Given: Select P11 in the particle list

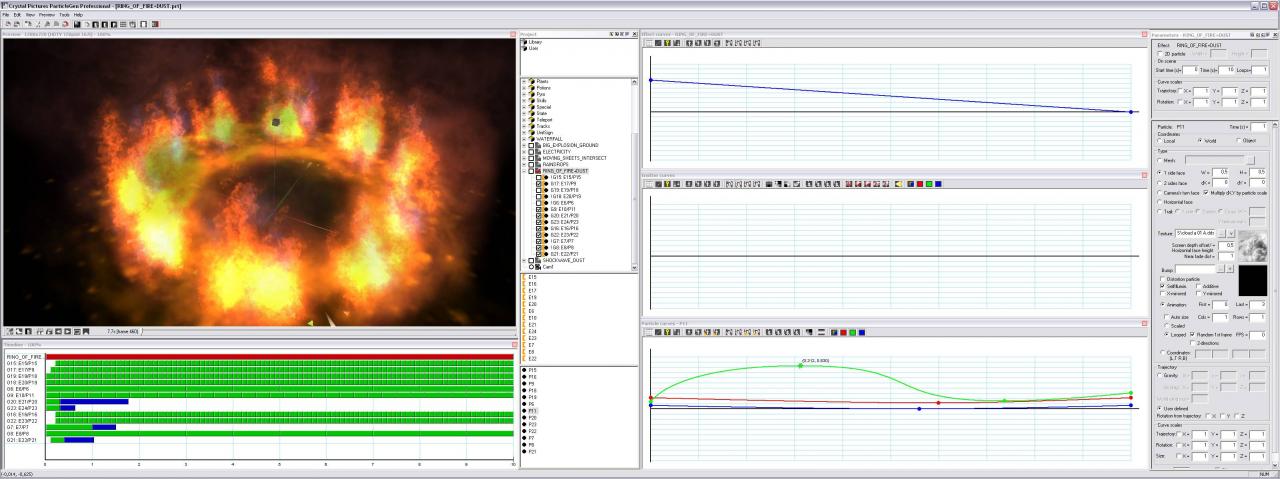Looking at the screenshot, I should click(534, 411).
